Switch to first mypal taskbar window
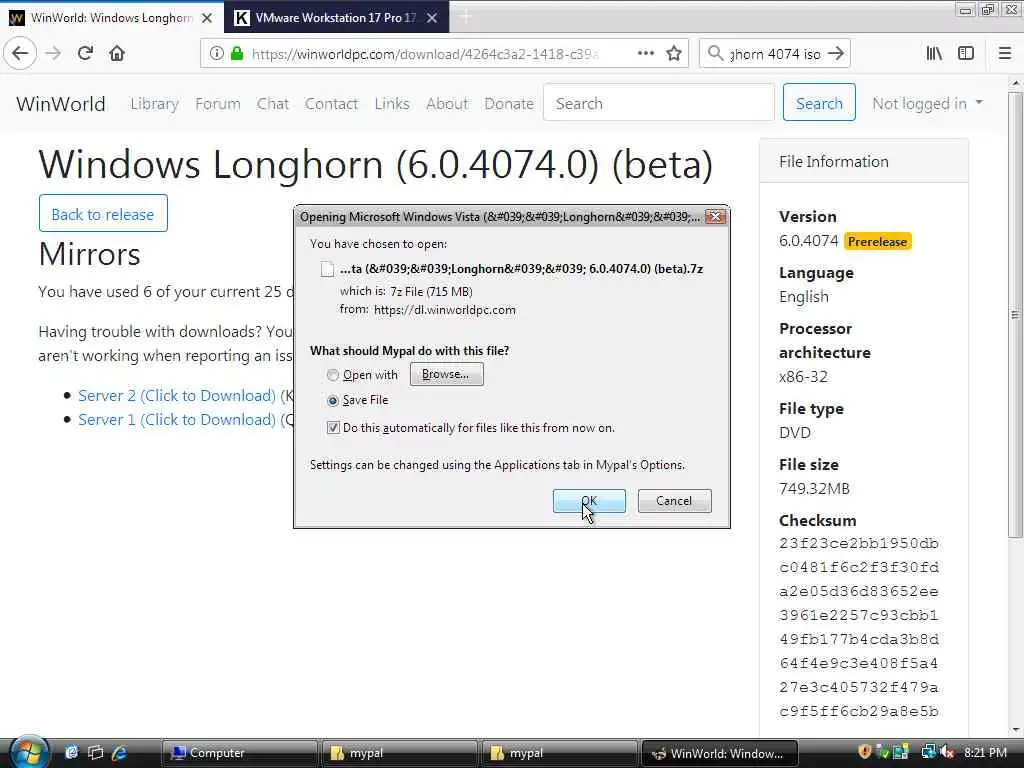 [x=399, y=753]
